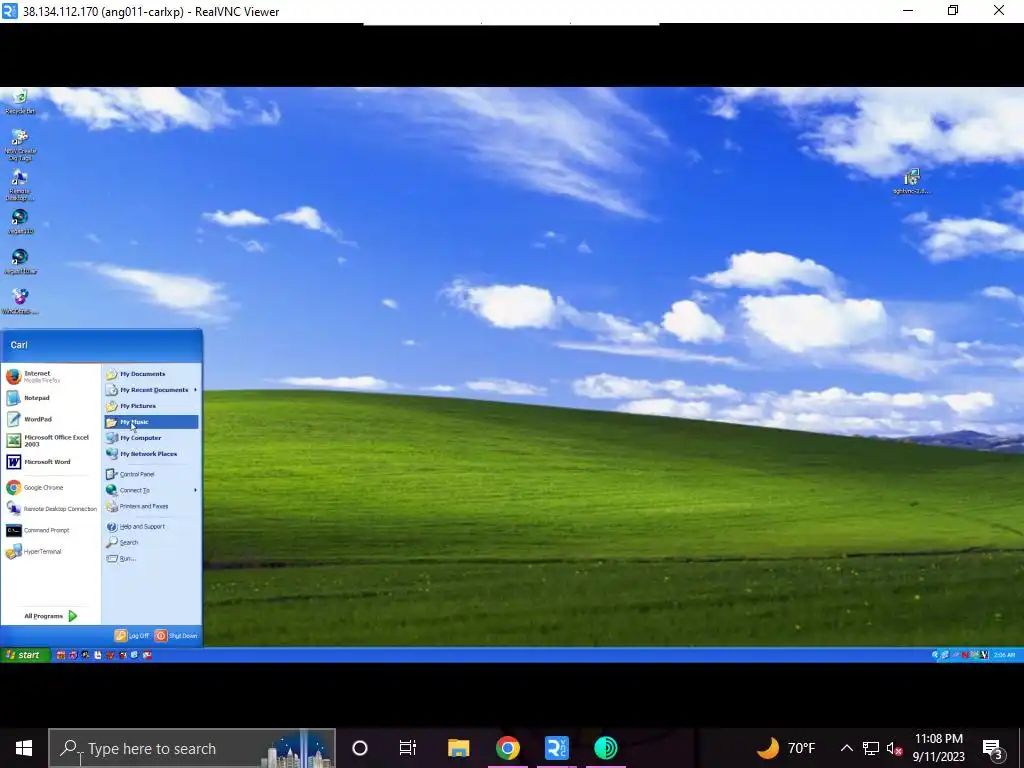Open Help and Support
This screenshot has height=768, width=1024.
(151, 526)
